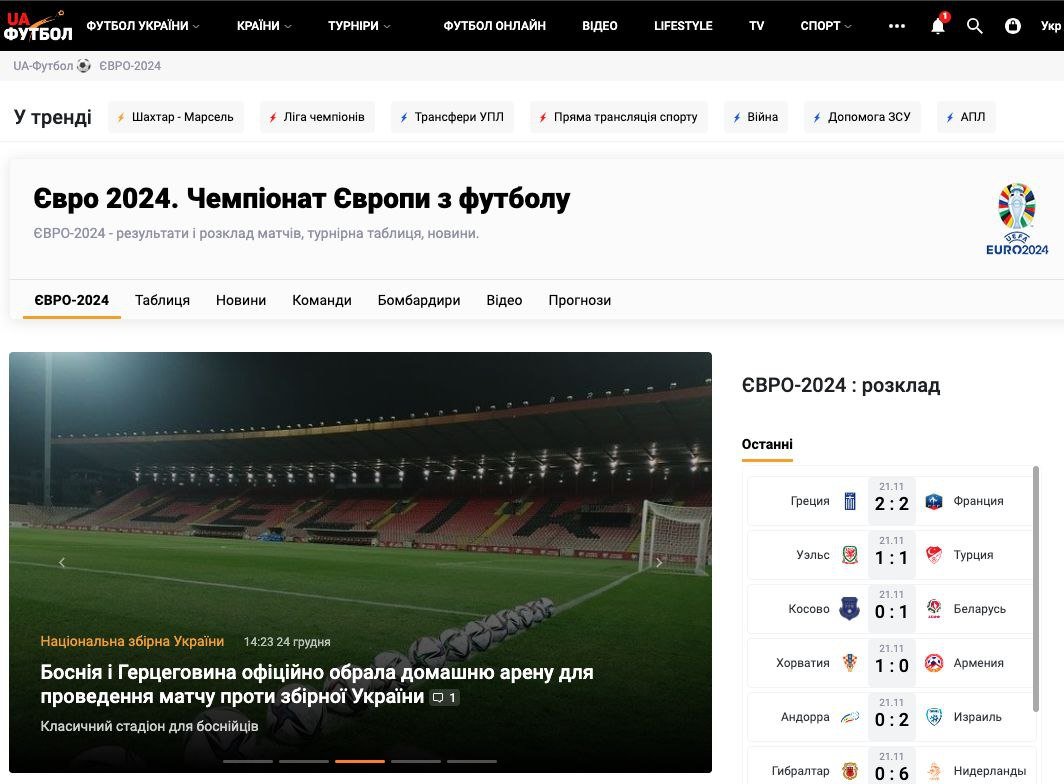Open the notifications bell
The image size is (1064, 784).
[938, 26]
